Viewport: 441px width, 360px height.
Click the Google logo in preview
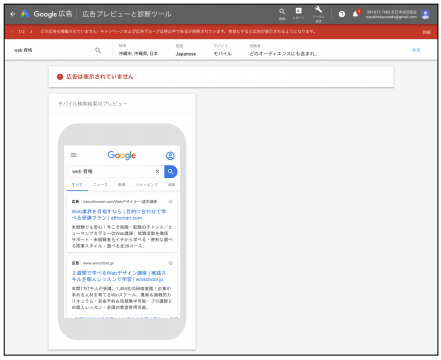pos(122,155)
